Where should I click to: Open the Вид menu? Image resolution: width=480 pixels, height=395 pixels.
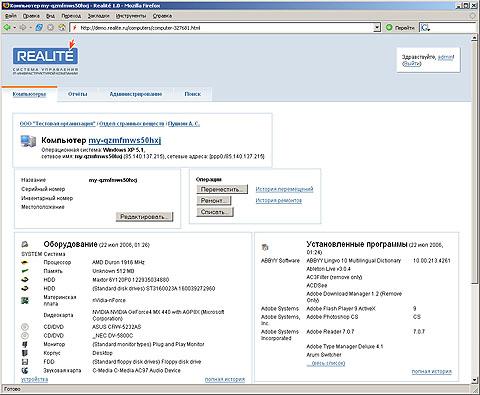[x=50, y=16]
